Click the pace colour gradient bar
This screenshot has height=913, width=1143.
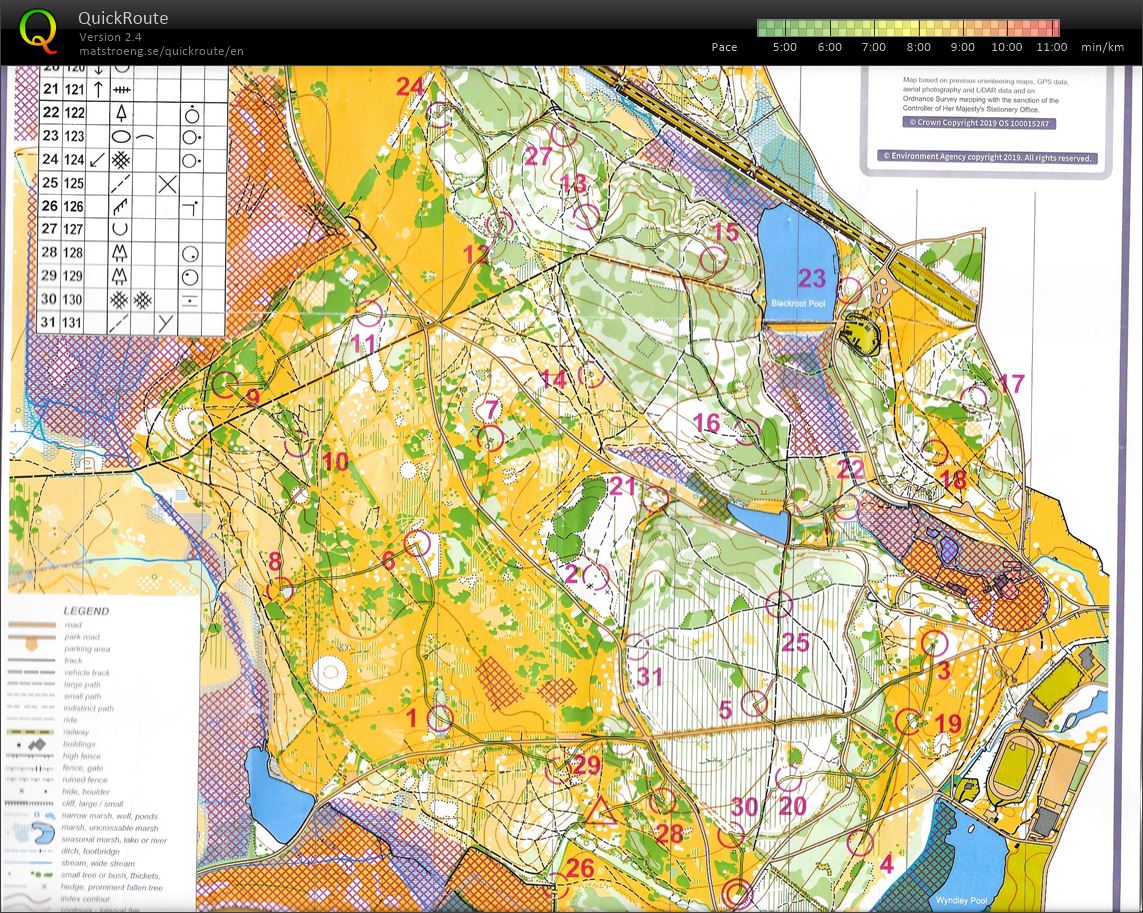click(x=908, y=28)
